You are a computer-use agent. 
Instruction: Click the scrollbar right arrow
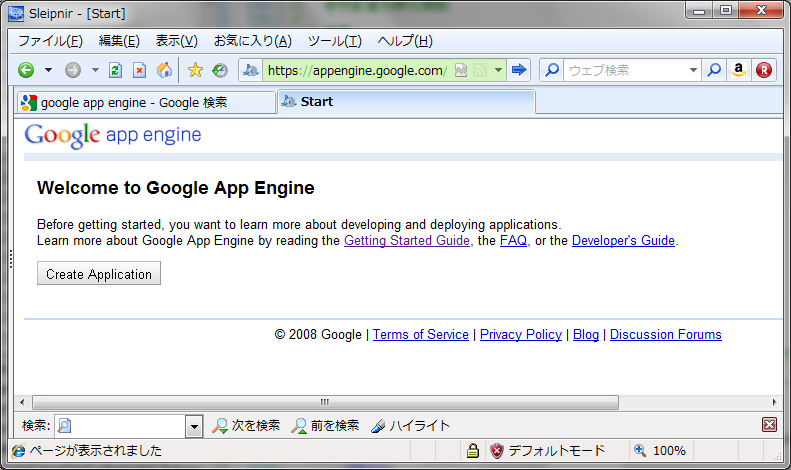tap(774, 402)
